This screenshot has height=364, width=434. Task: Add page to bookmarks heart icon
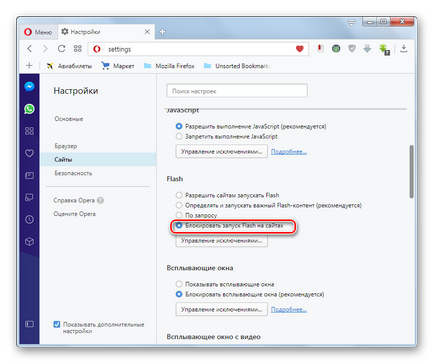pos(299,49)
